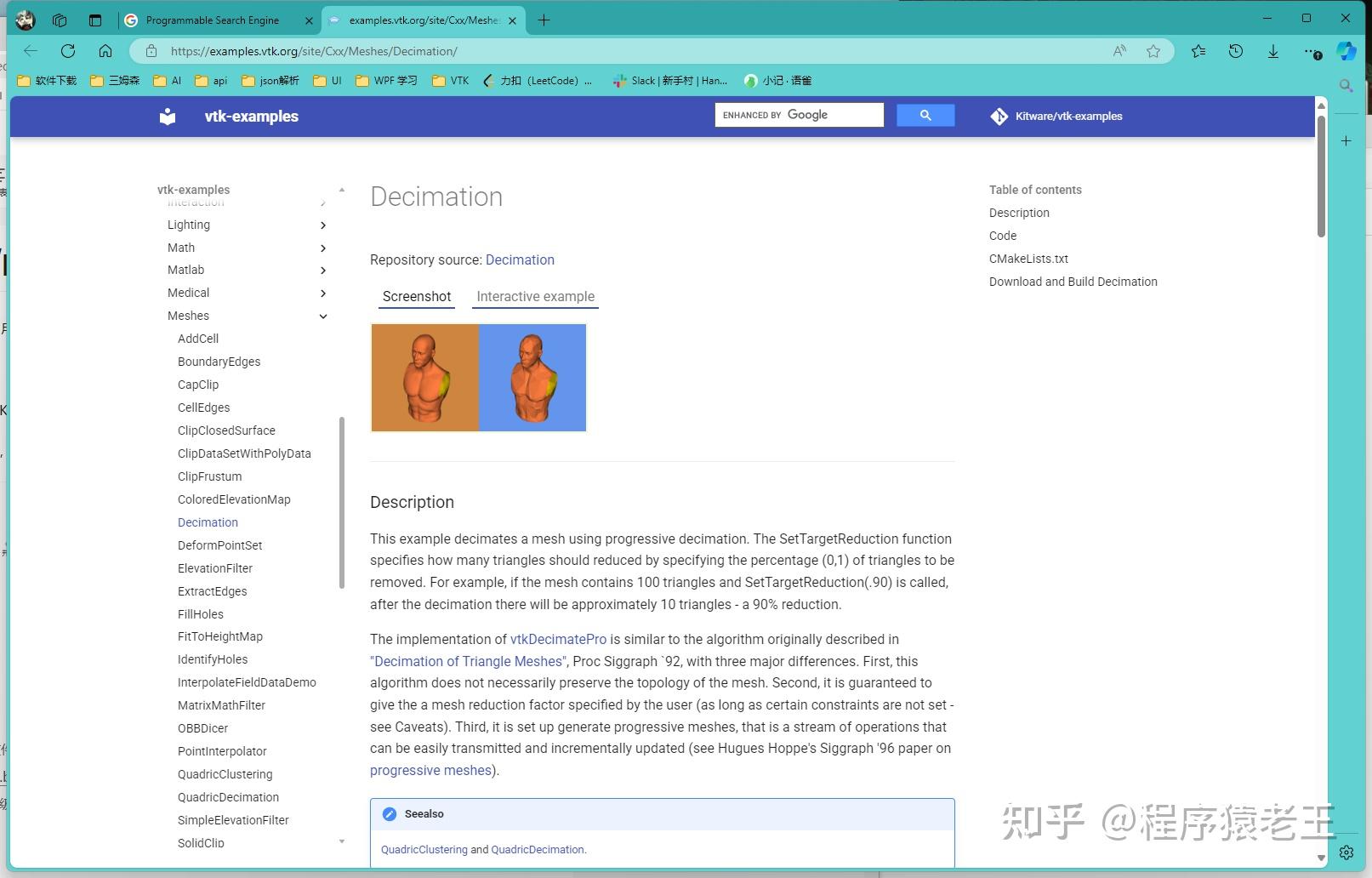Viewport: 1372px width, 878px height.
Task: Open Copilot in the browser toolbar
Action: (x=1346, y=51)
